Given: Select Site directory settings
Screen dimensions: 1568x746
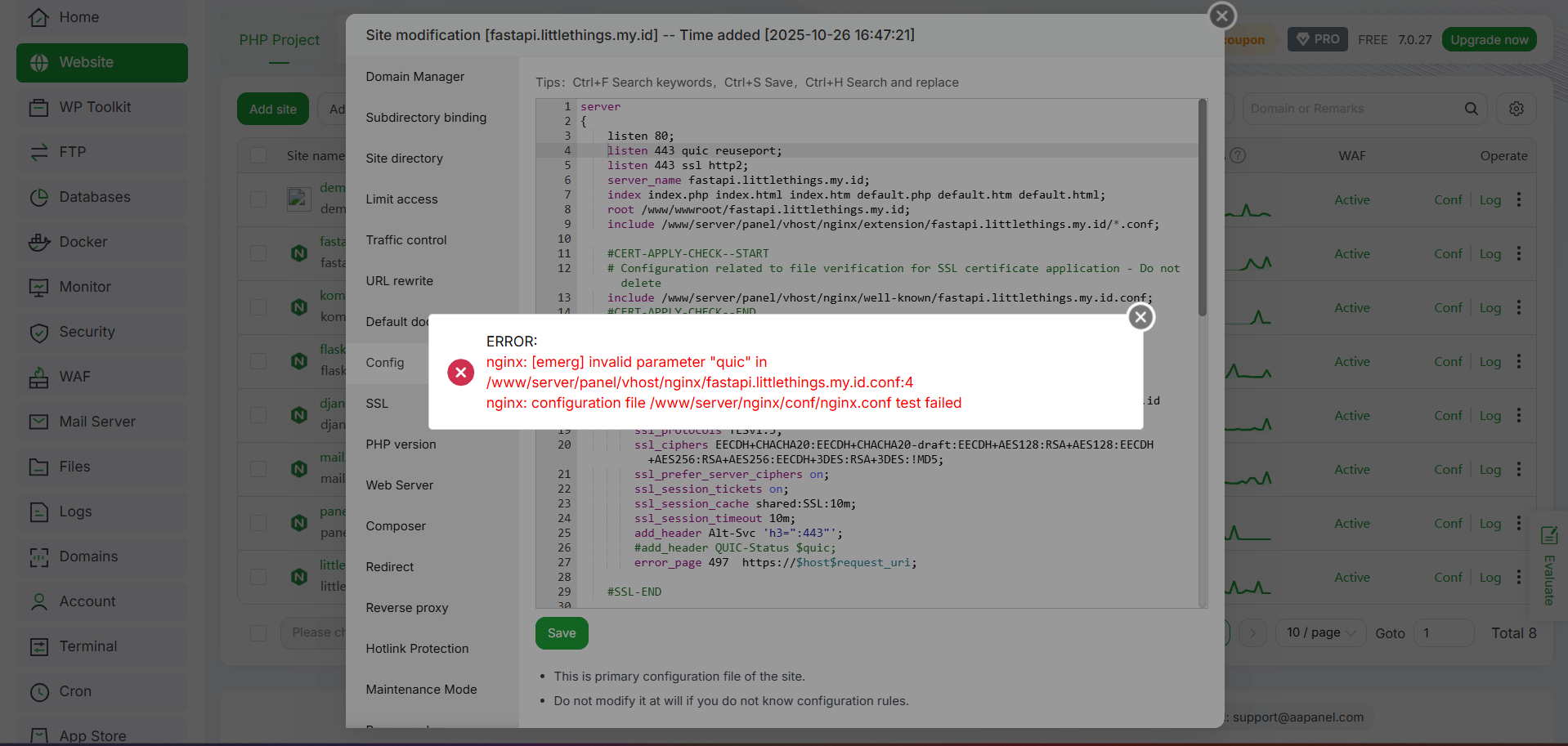Looking at the screenshot, I should [x=432, y=159].
